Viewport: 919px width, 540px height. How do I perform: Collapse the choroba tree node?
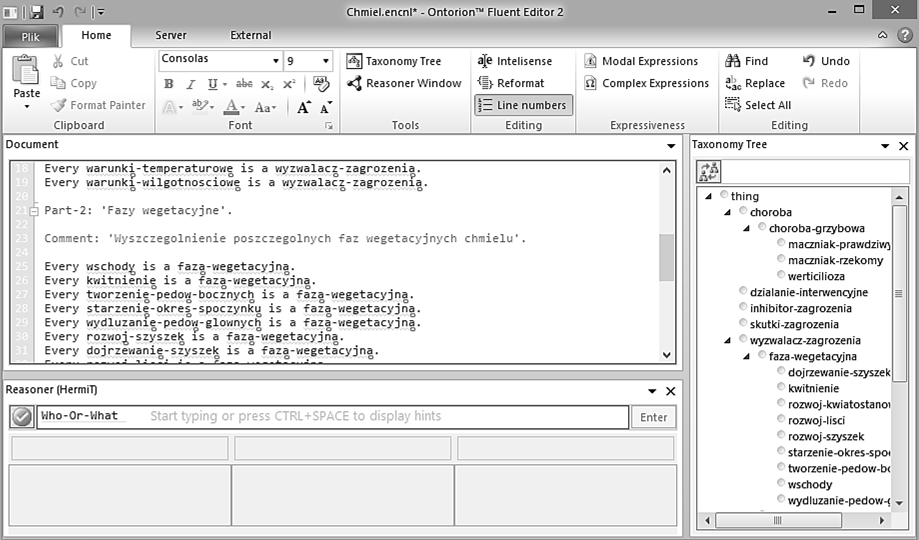pyautogui.click(x=727, y=212)
